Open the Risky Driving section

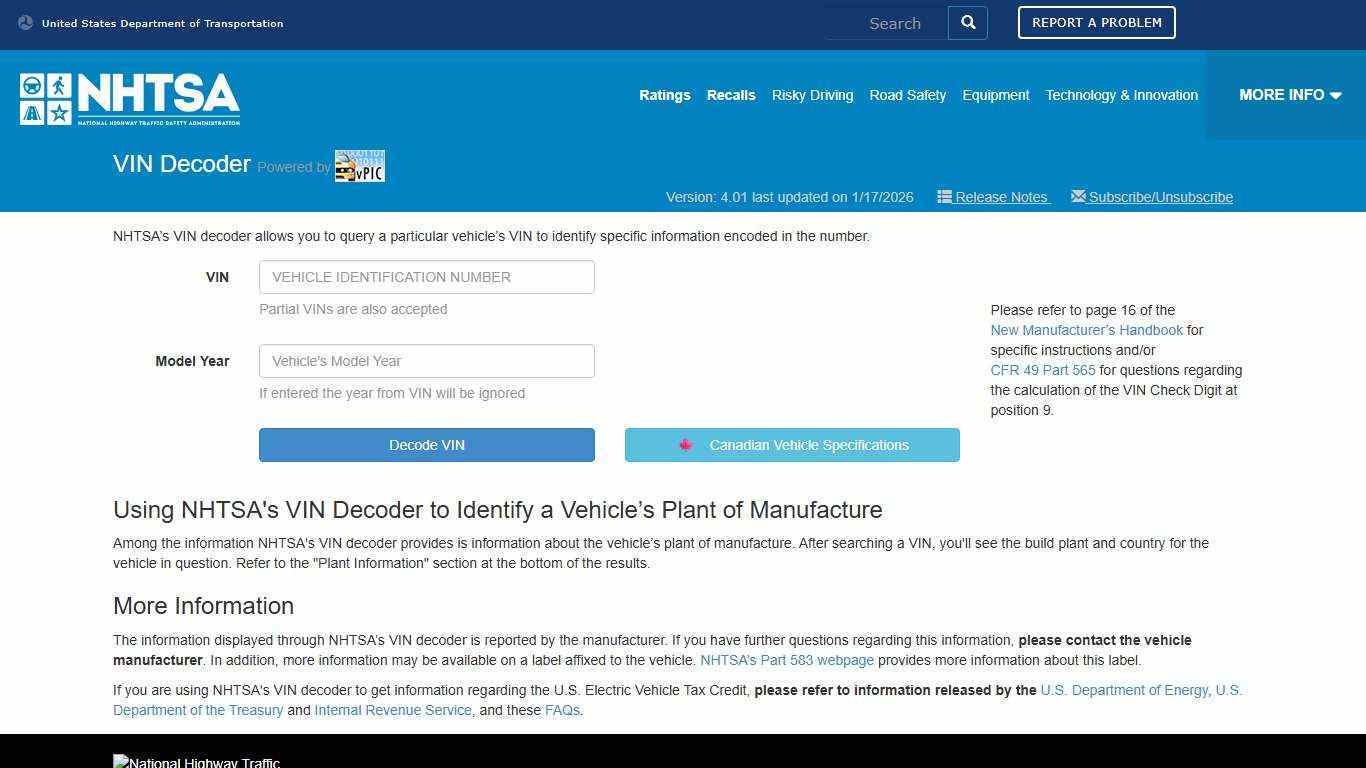812,95
